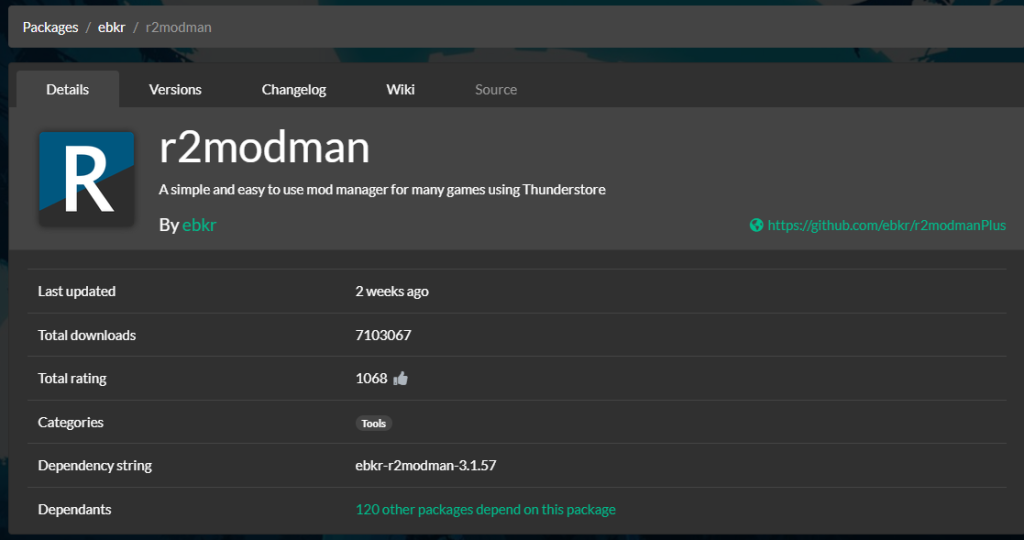Click the Packages breadcrumb link
The height and width of the screenshot is (540, 1024).
[x=50, y=27]
